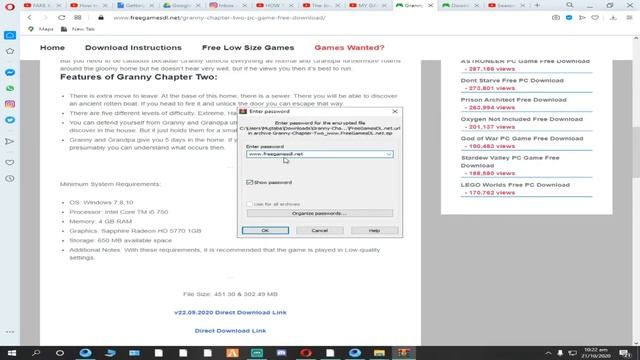
Task: Open the lower Direct Download Link
Action: [x=230, y=331]
